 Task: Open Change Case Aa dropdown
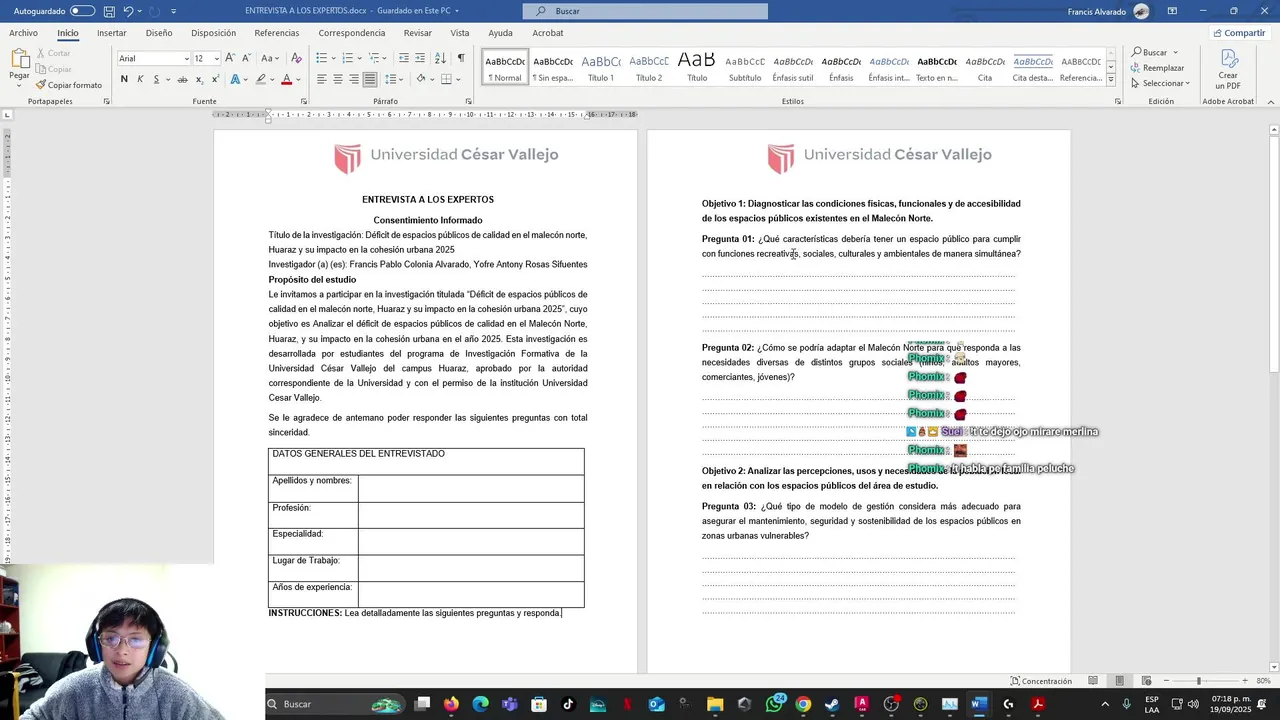(271, 58)
